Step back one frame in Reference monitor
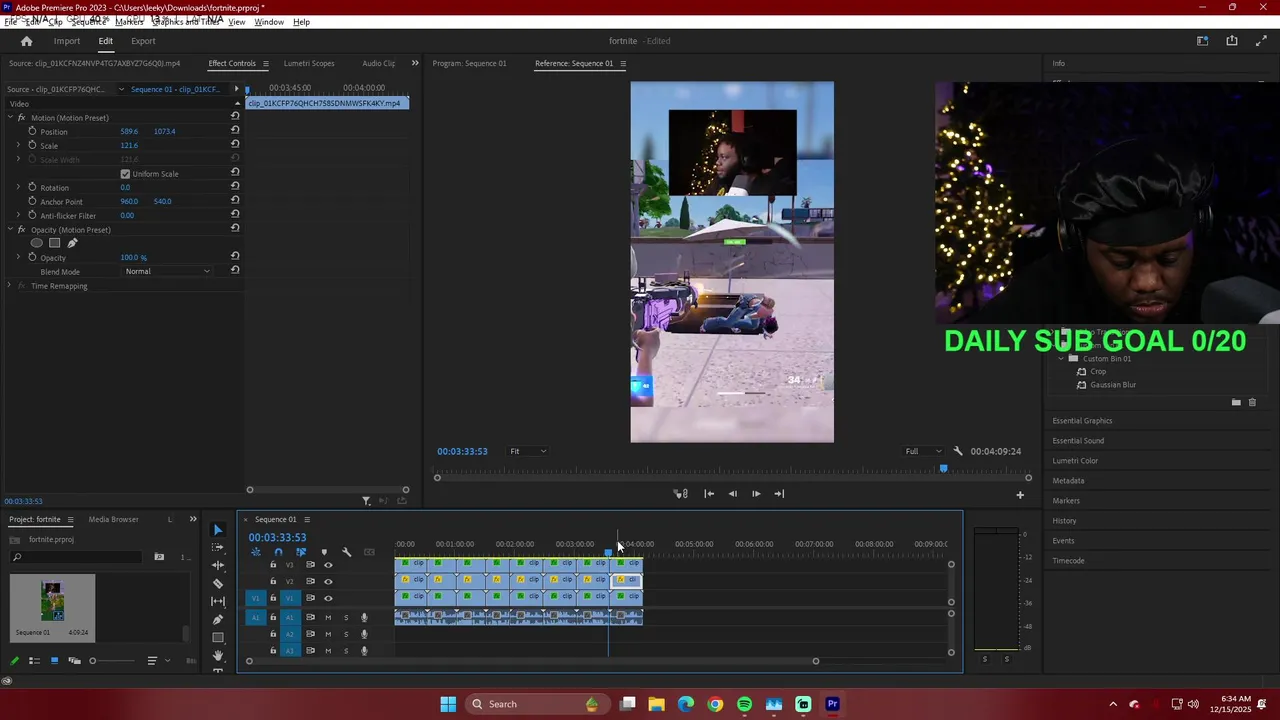This screenshot has height=720, width=1280. click(x=732, y=494)
